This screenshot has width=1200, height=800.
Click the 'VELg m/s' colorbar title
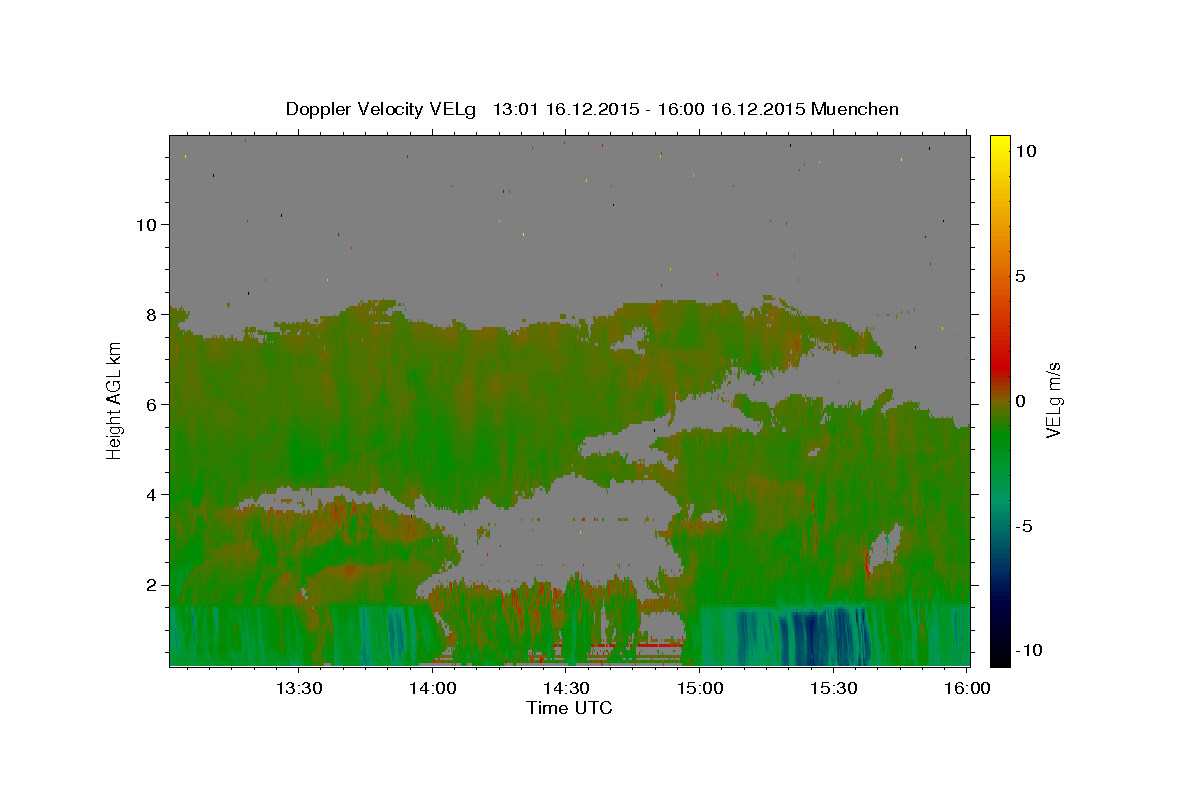click(1054, 400)
